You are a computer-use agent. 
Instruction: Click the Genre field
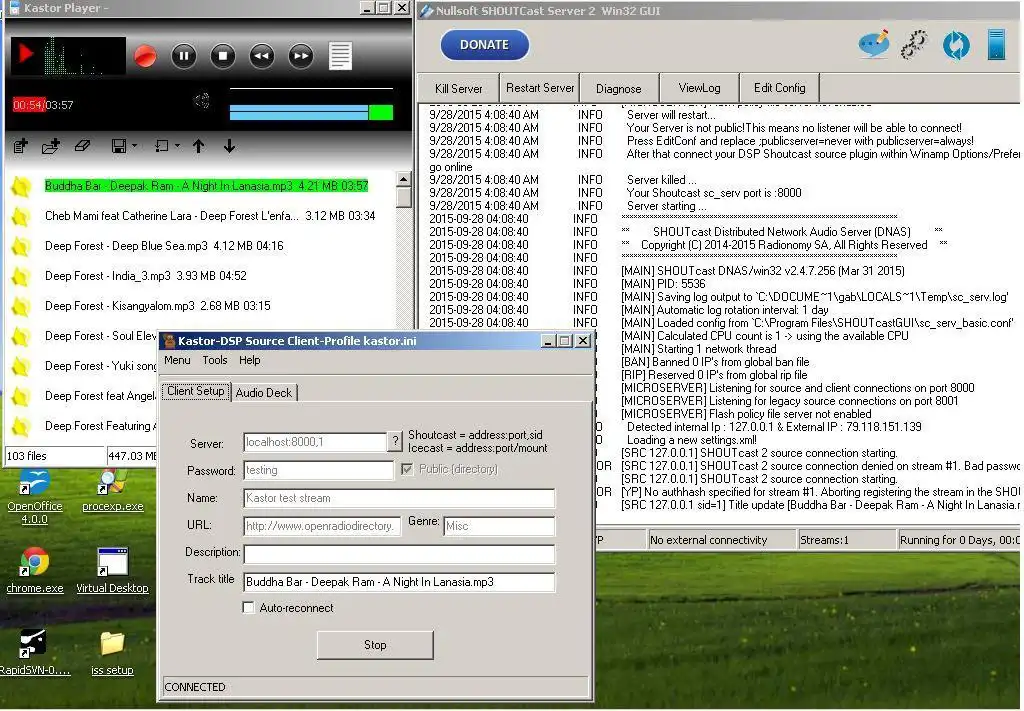click(x=499, y=526)
